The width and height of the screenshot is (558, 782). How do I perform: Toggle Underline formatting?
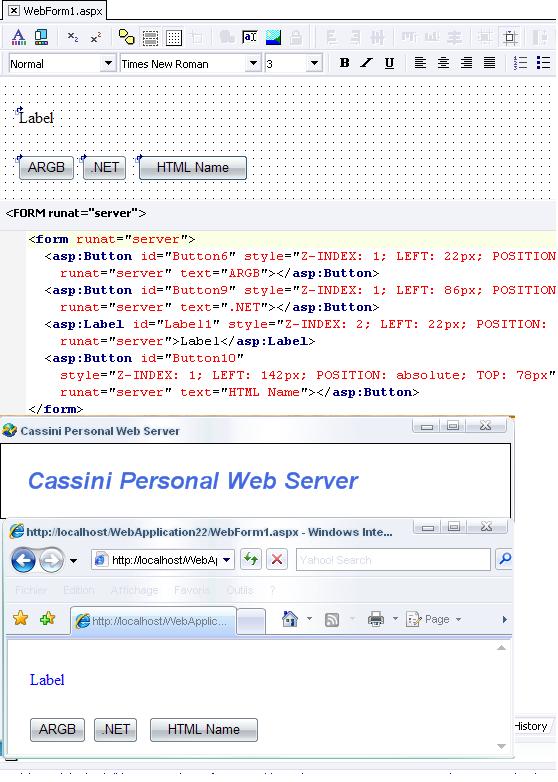click(x=389, y=63)
